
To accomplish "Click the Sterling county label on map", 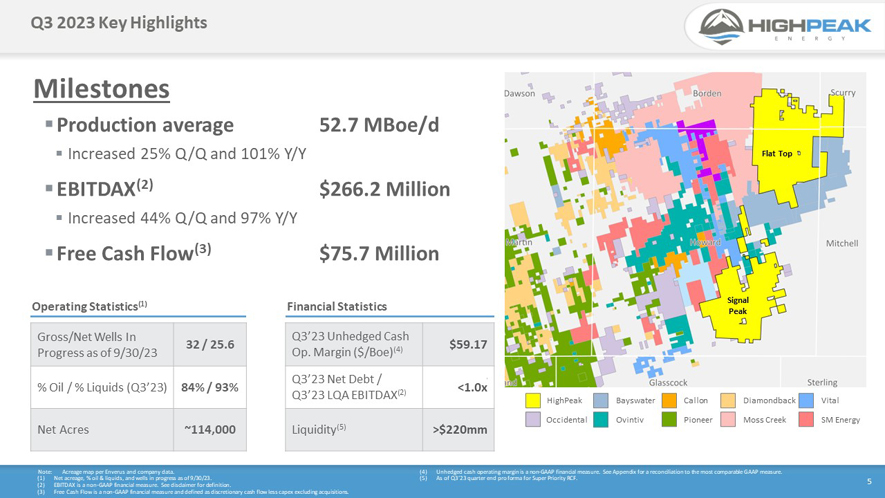I will pos(822,382).
